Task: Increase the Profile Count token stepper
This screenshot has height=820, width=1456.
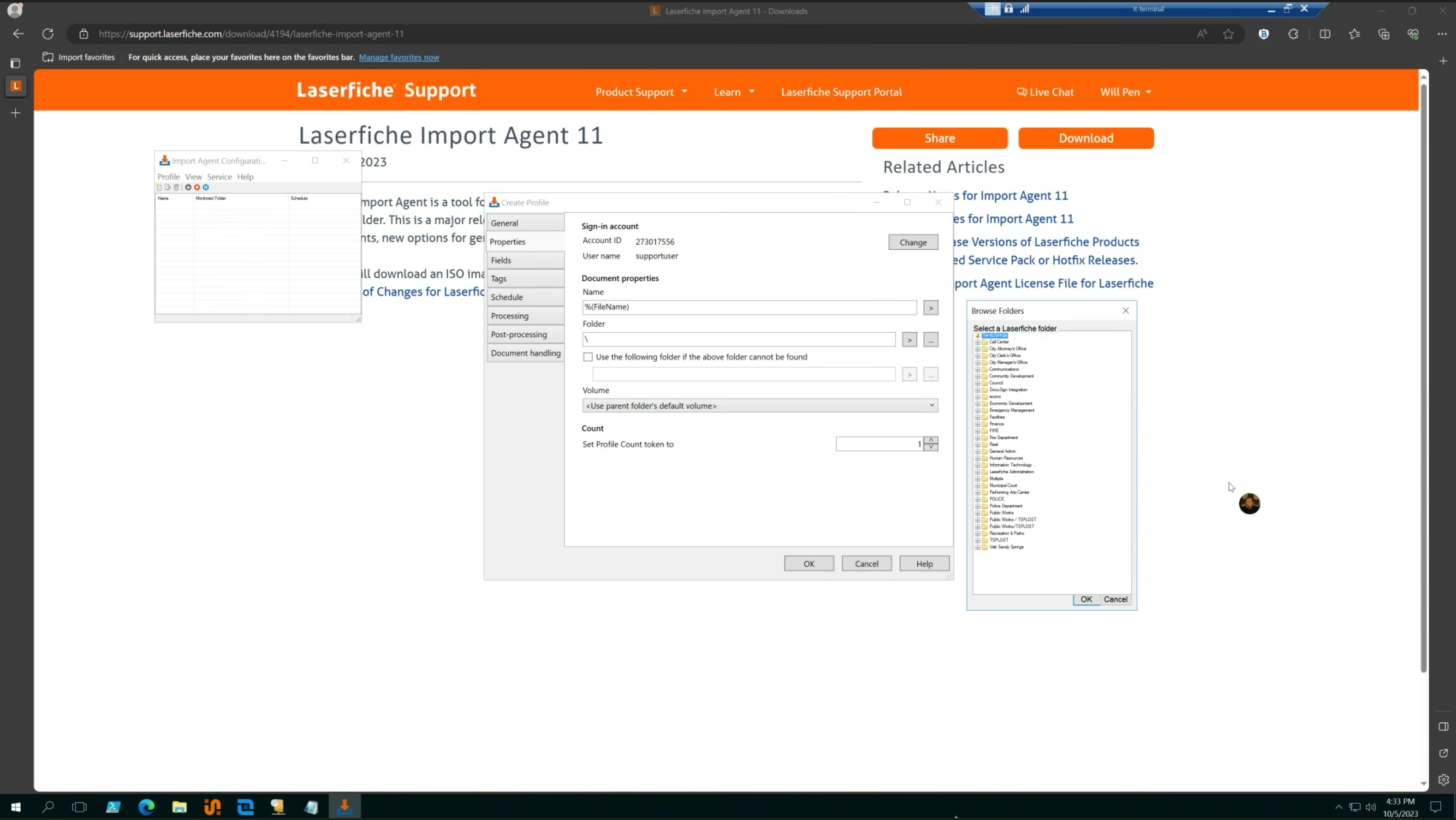Action: click(x=931, y=440)
